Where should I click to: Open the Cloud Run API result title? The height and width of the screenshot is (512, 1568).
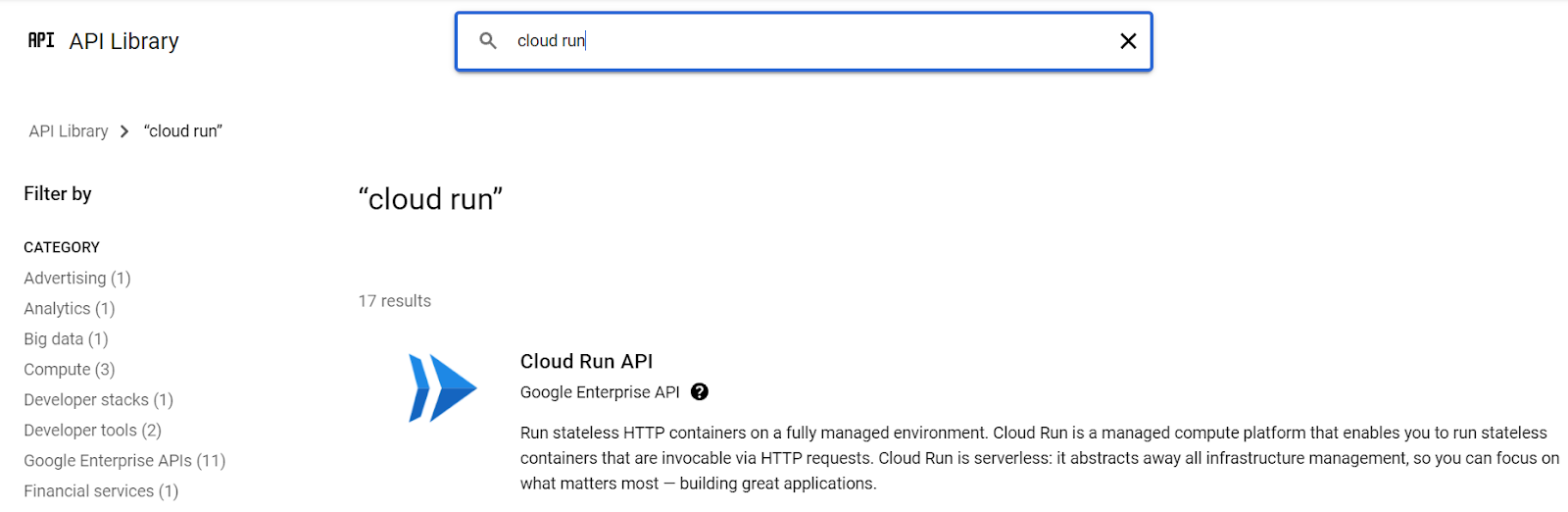586,361
